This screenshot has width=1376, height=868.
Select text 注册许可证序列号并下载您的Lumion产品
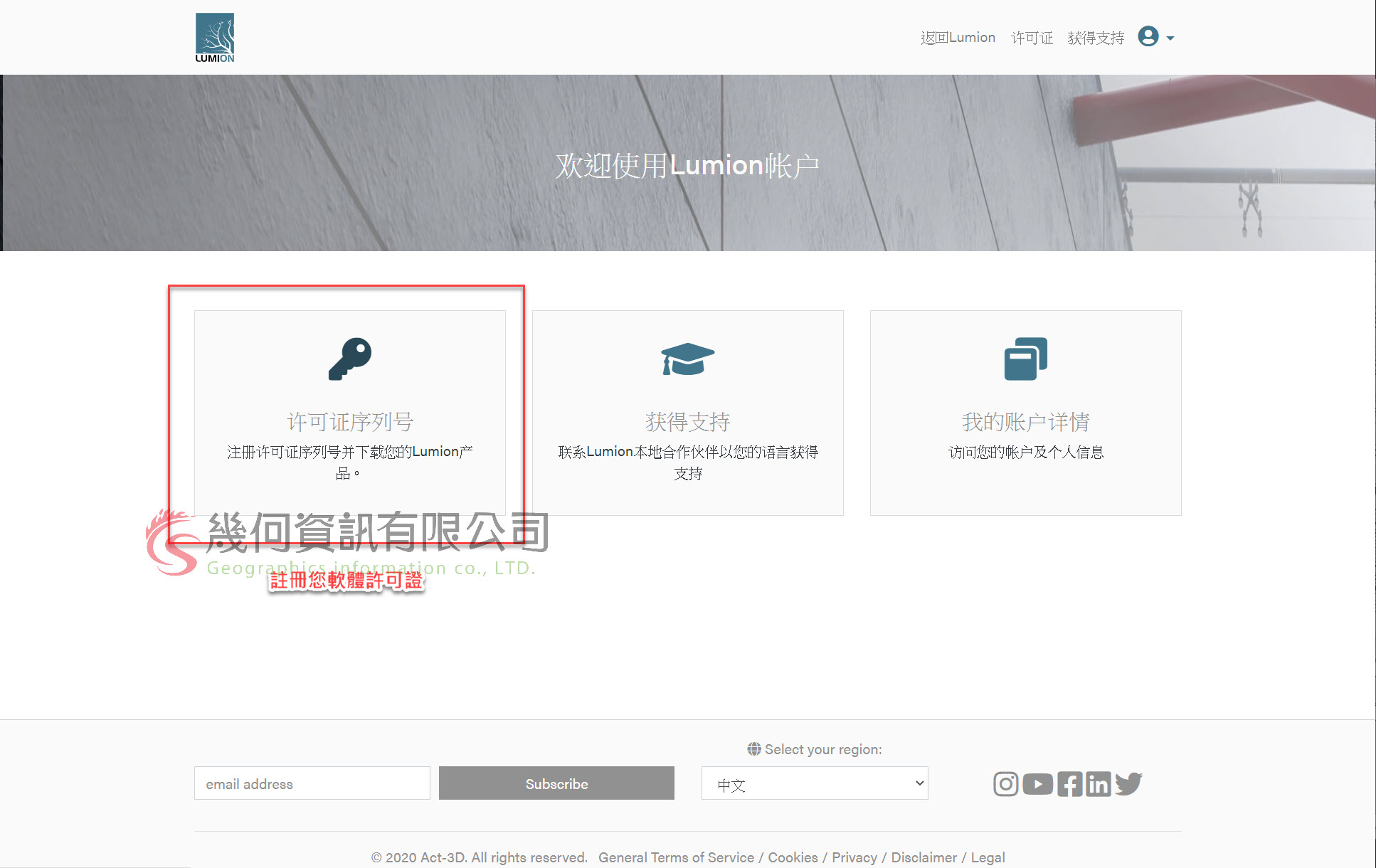350,462
